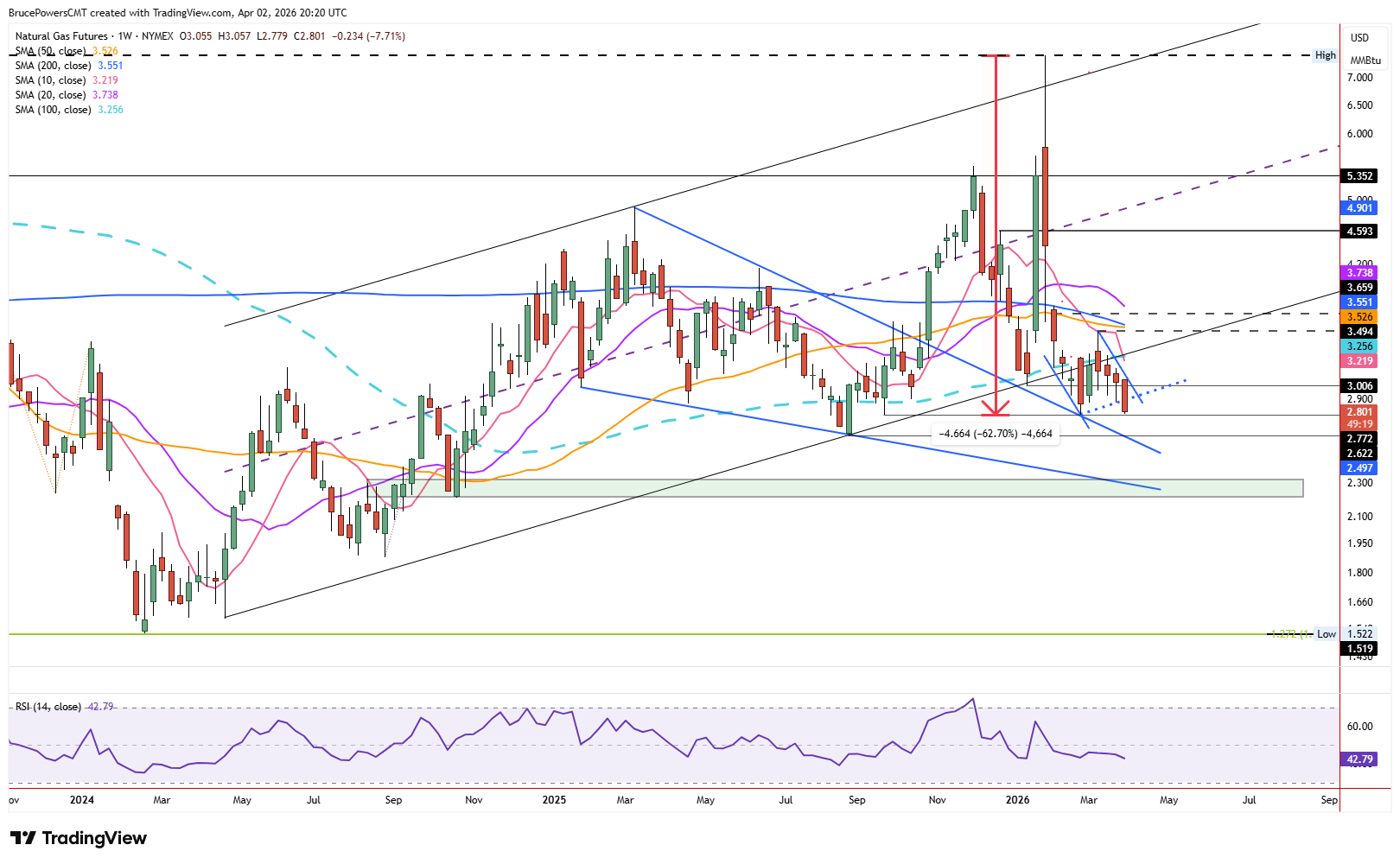1400x864 pixels.
Task: Click the 49:19 countdown timer label
Action: 1359,424
